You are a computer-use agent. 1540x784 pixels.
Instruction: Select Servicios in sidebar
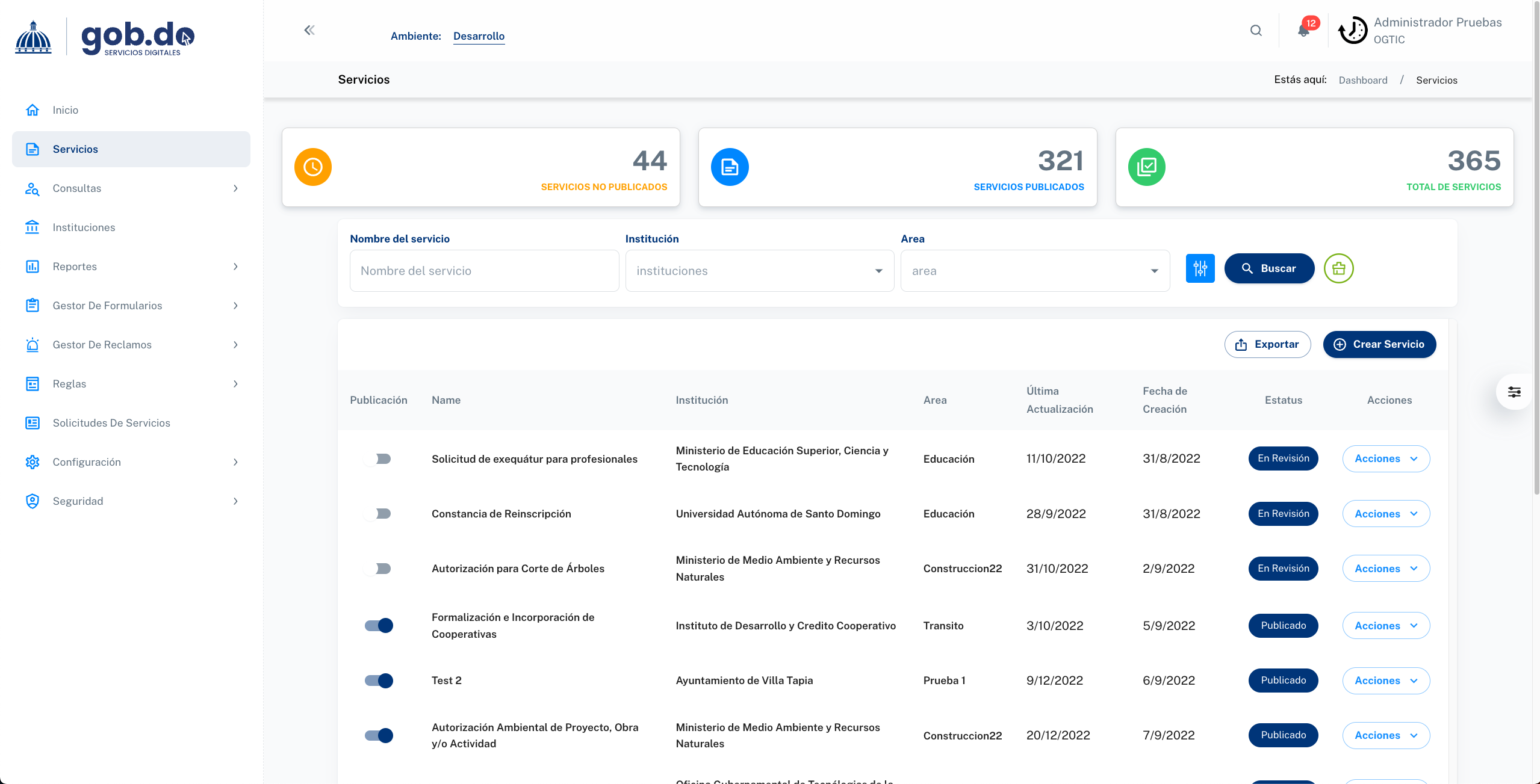[131, 149]
